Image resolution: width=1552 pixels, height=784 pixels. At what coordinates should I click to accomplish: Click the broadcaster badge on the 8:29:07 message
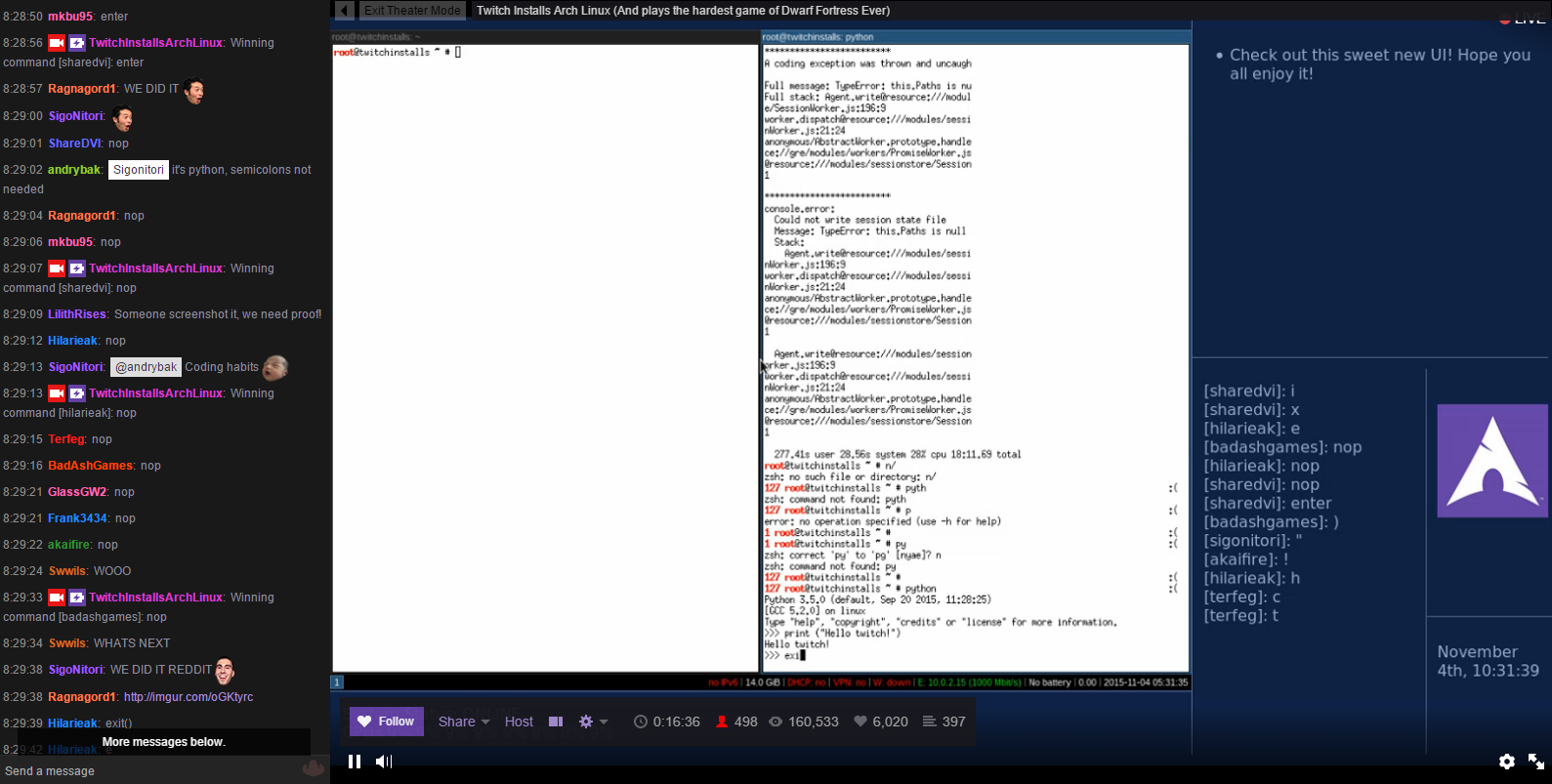pyautogui.click(x=57, y=268)
